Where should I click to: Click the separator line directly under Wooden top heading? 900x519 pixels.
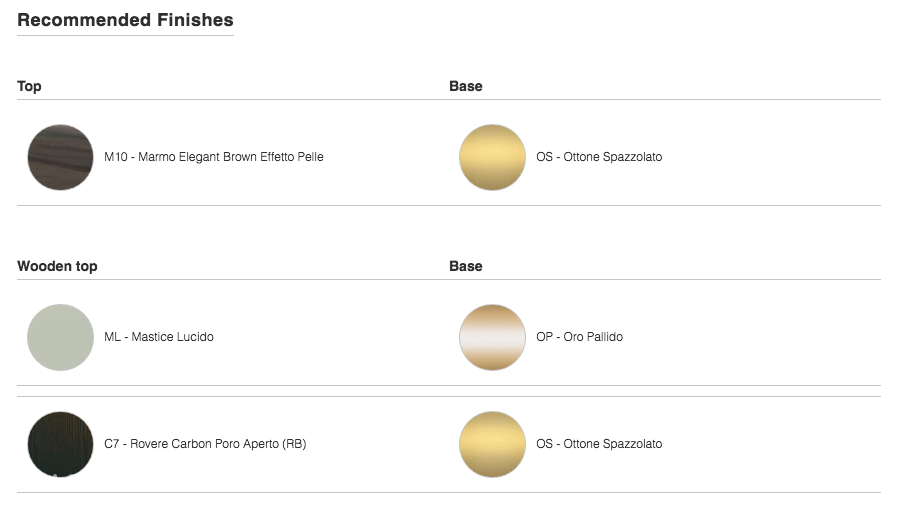click(449, 280)
